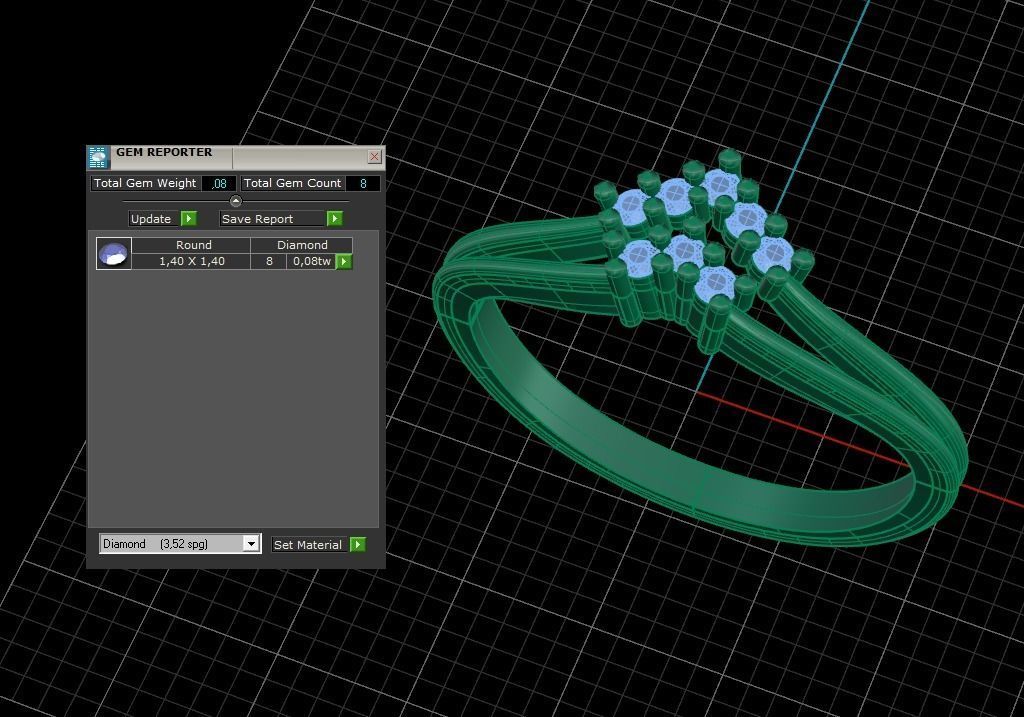The image size is (1024, 717).
Task: Collapse the panel with the up-arrow circle
Action: tap(236, 201)
